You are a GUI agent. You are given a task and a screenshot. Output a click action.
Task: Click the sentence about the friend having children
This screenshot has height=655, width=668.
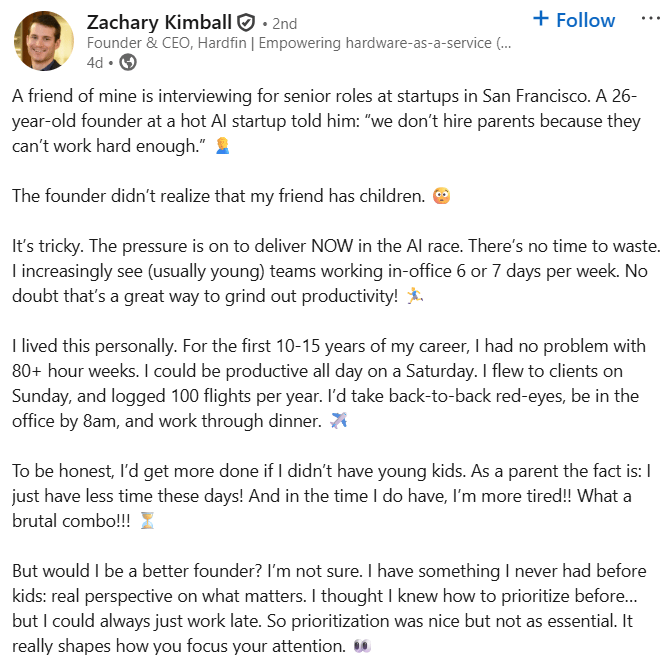click(x=218, y=196)
